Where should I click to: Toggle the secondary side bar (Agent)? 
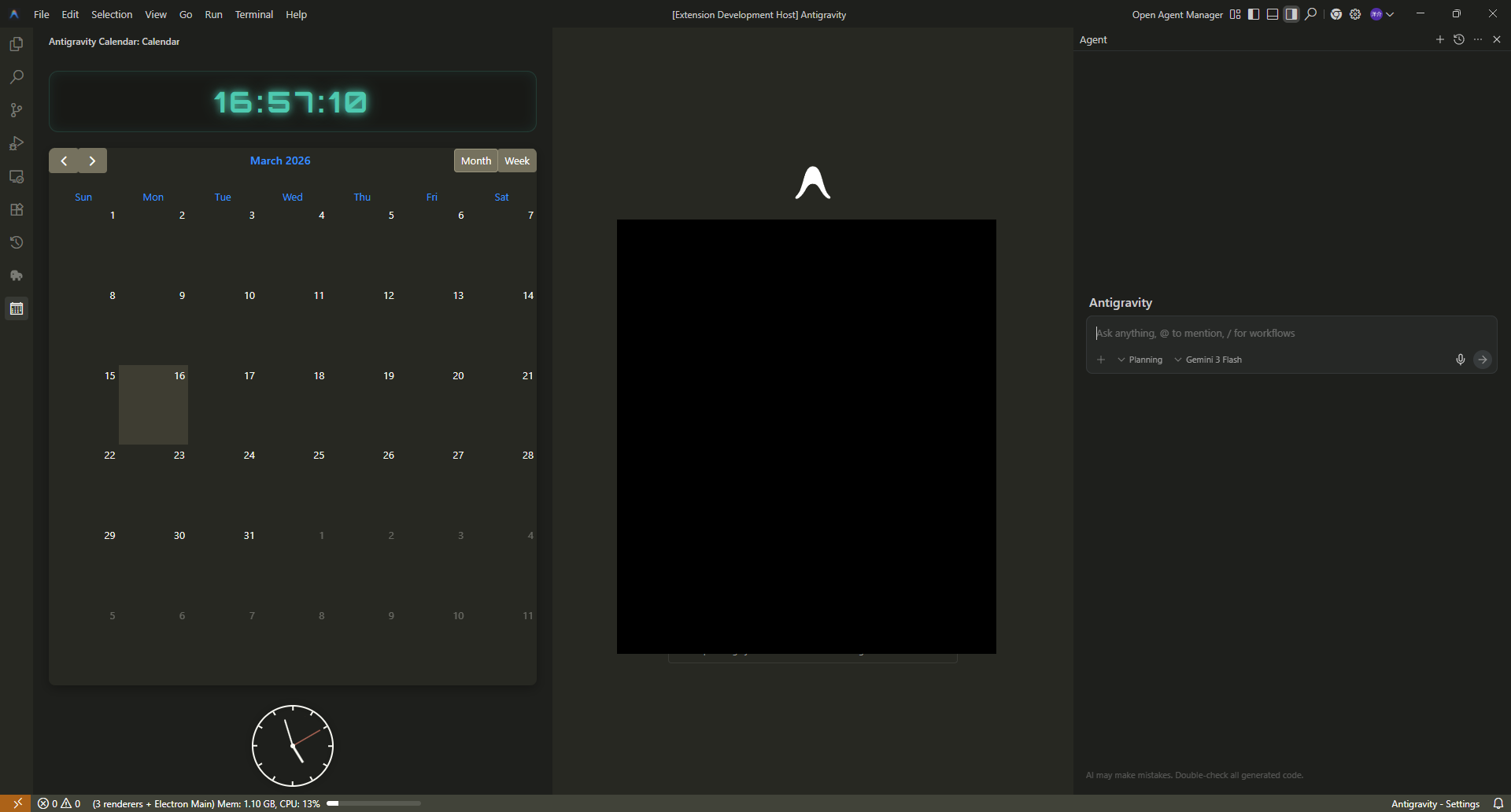click(x=1291, y=14)
